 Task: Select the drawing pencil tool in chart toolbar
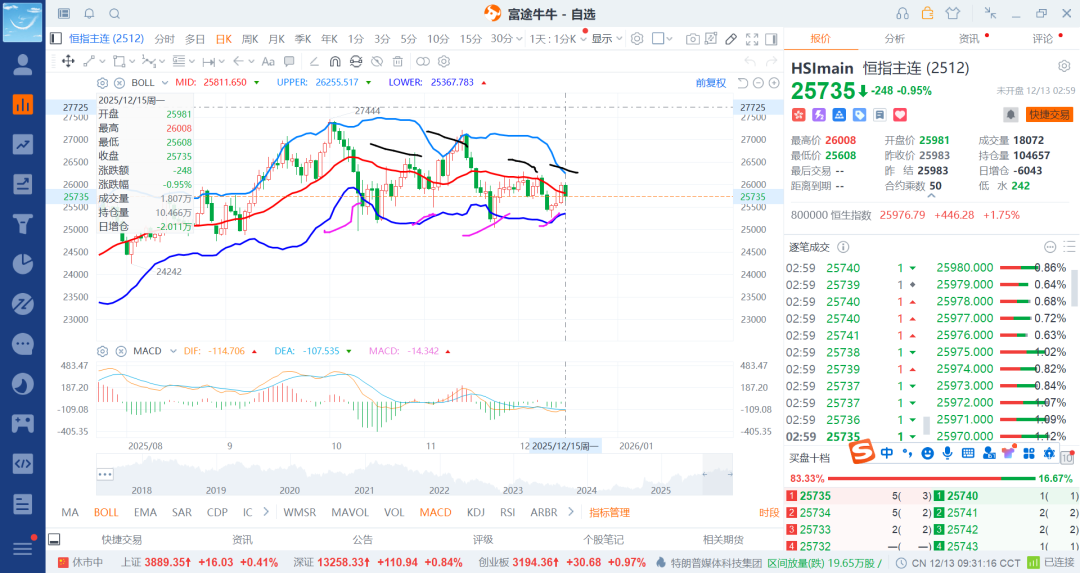731,39
